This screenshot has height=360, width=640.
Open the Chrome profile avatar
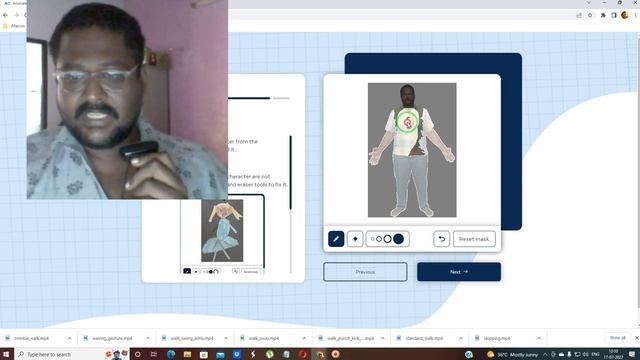[x=624, y=15]
